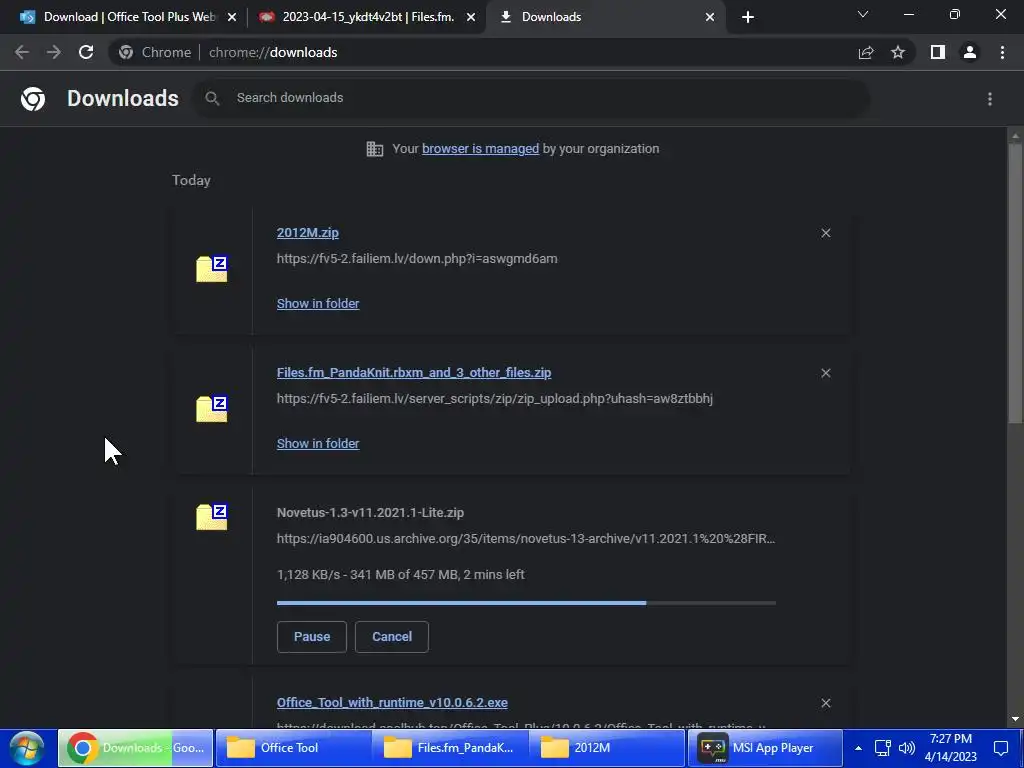Viewport: 1024px width, 768px height.
Task: Remove 2012M.zip from the downloads list
Action: pos(825,233)
